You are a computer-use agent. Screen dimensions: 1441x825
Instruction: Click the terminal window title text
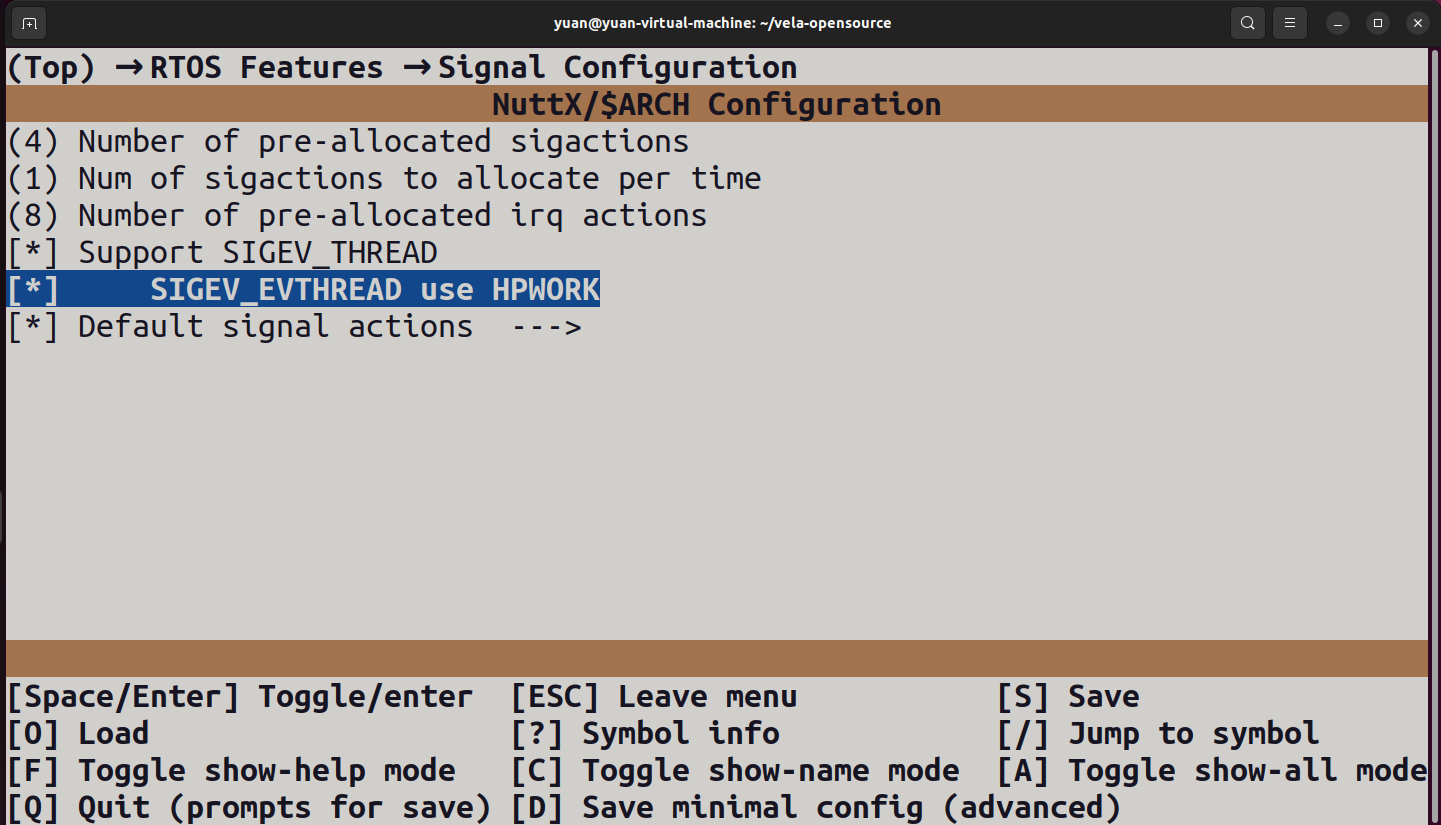pyautogui.click(x=722, y=22)
